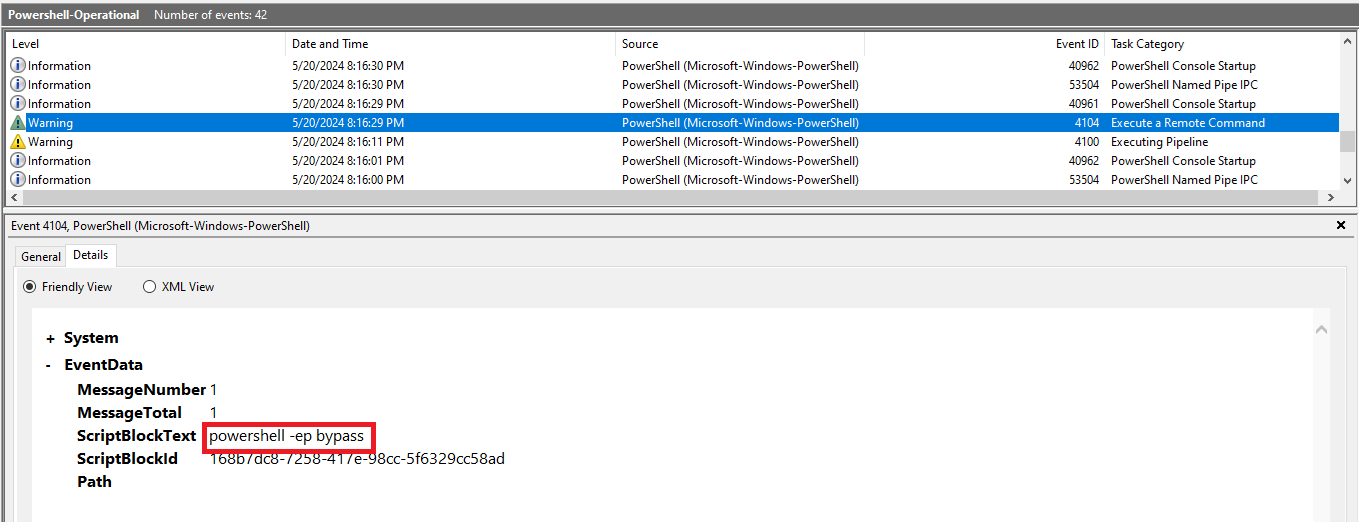Viewport: 1359px width, 522px height.
Task: Select the Friendly View radio button
Action: tap(30, 287)
